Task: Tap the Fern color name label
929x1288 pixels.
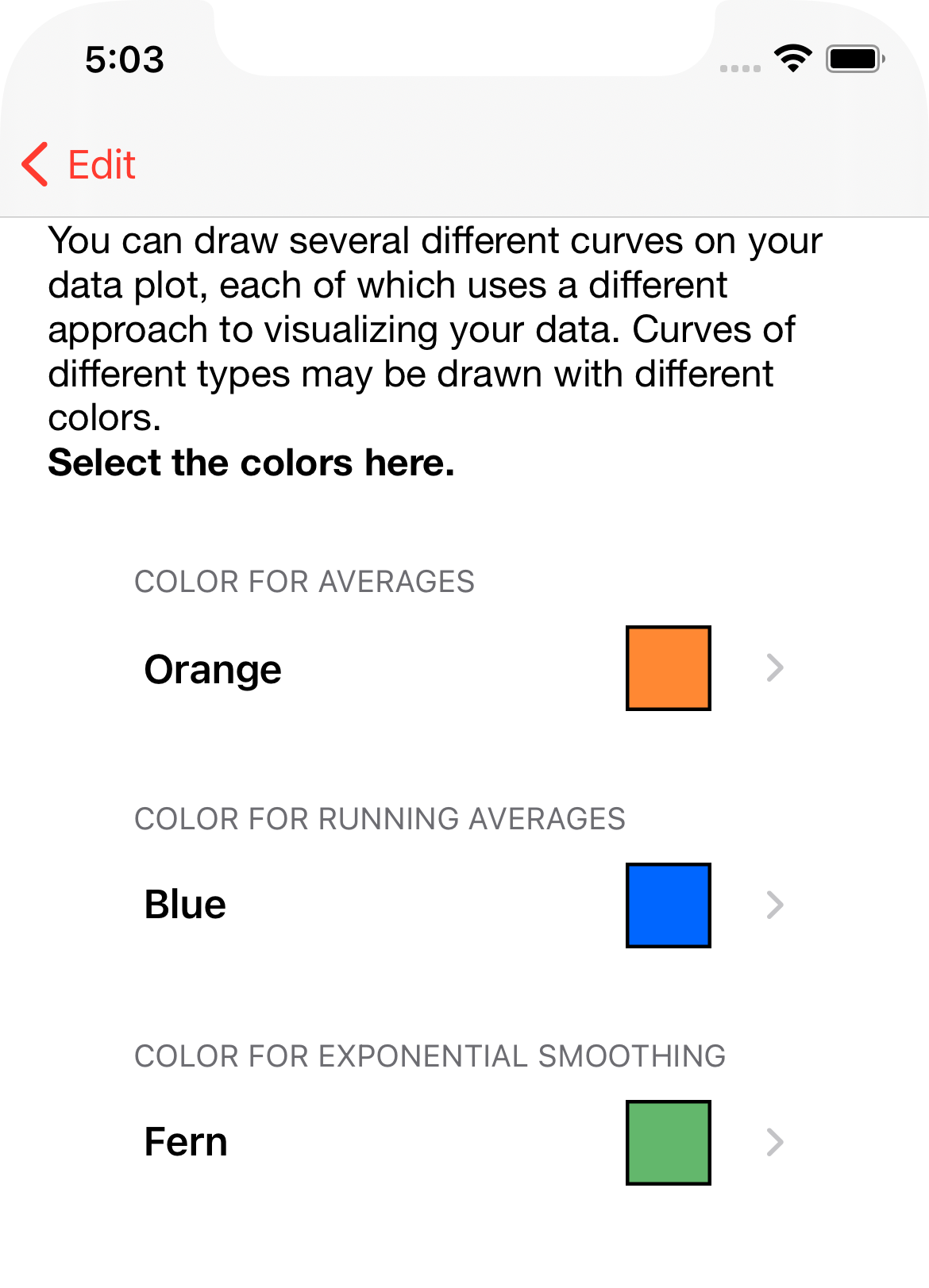Action: point(186,1142)
